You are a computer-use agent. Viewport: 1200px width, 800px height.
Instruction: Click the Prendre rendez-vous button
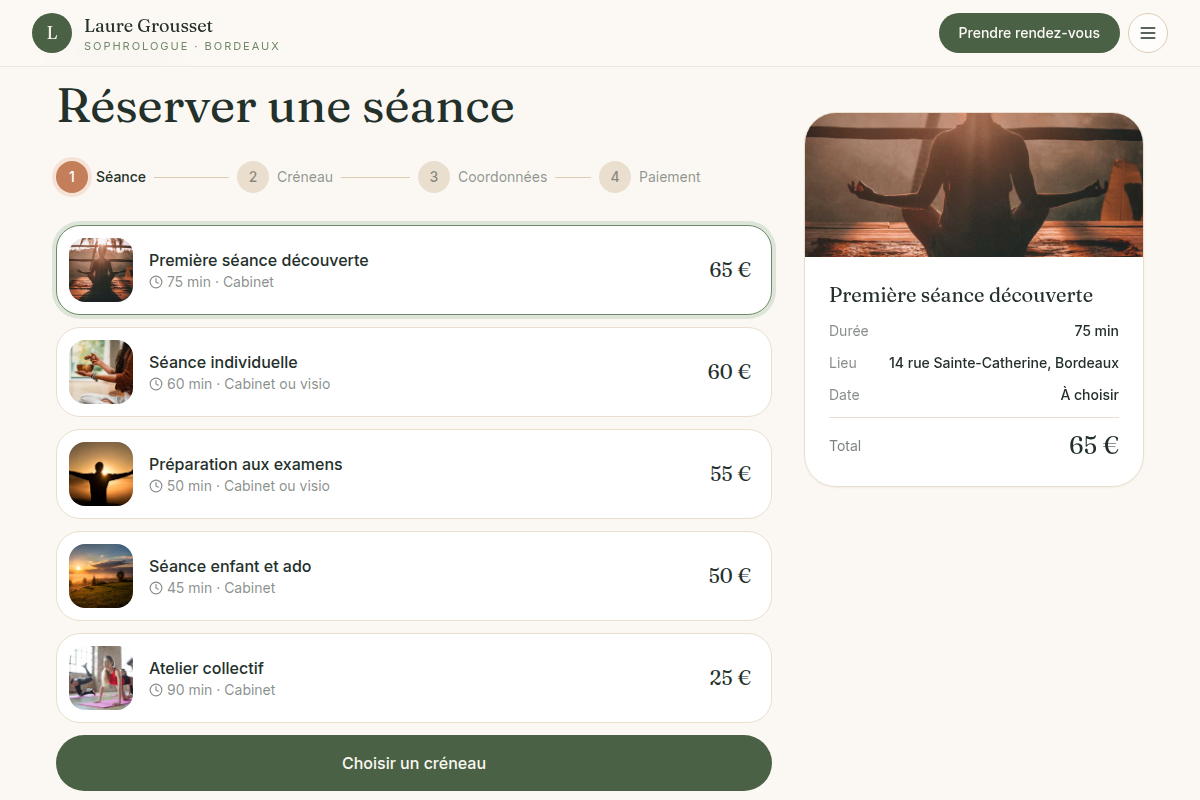click(x=1029, y=33)
